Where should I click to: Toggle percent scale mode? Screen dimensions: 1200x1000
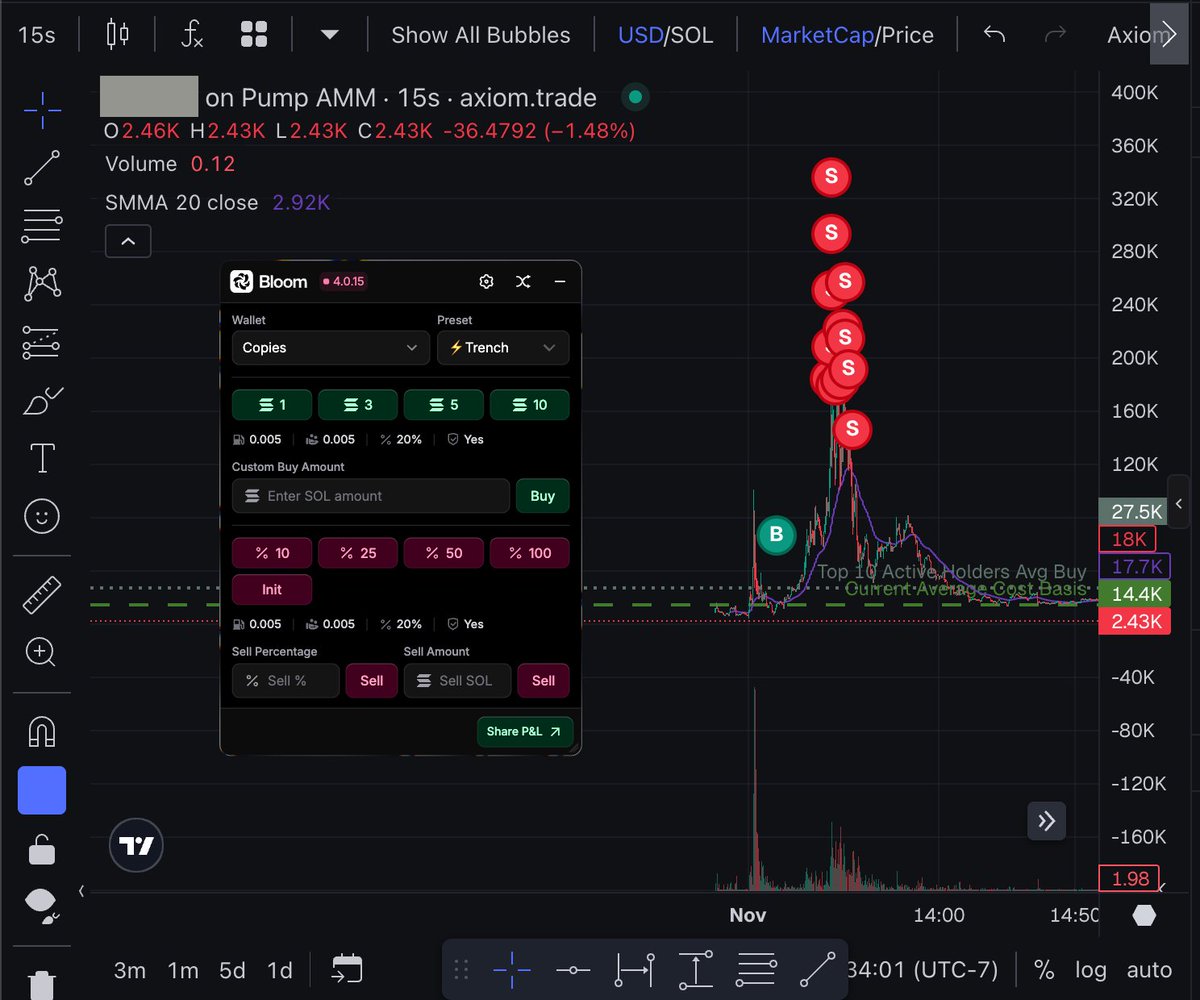coord(1044,970)
